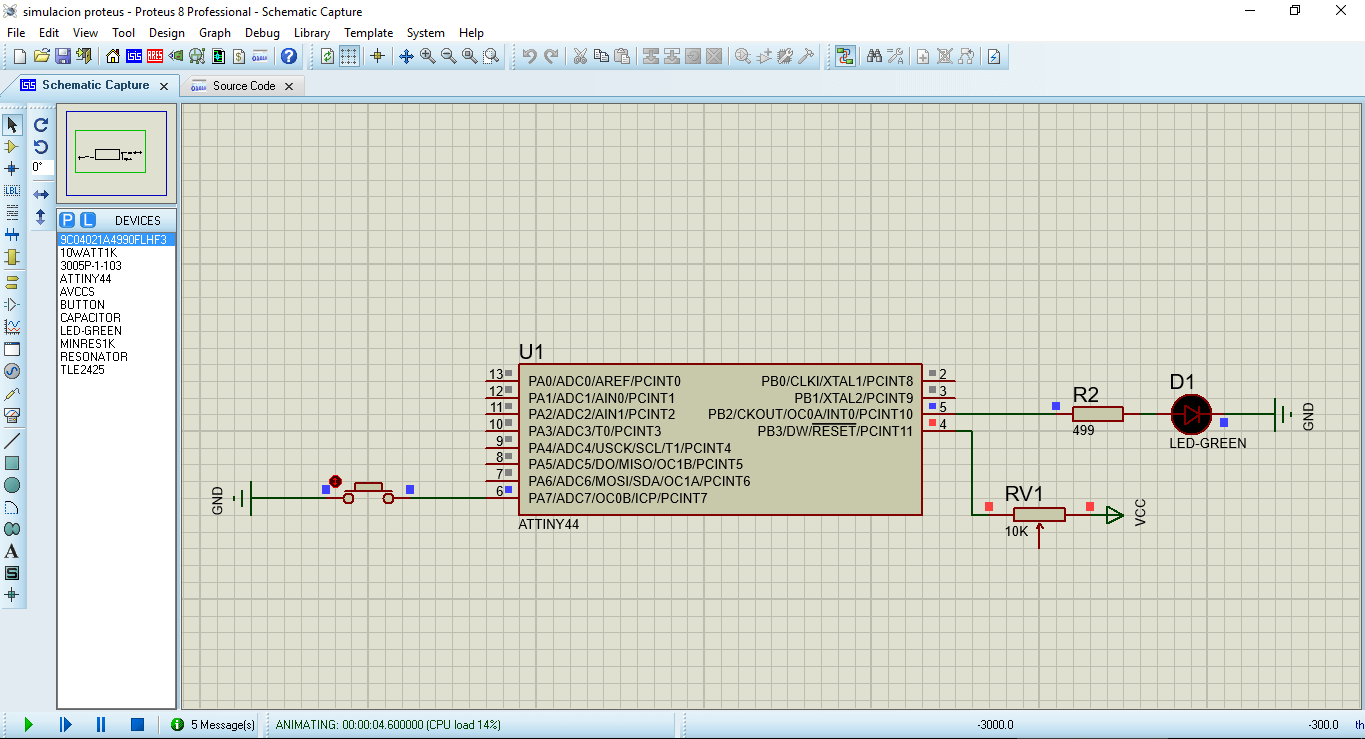
Task: Select 3005P-1-103 in the devices list
Action: click(116, 266)
